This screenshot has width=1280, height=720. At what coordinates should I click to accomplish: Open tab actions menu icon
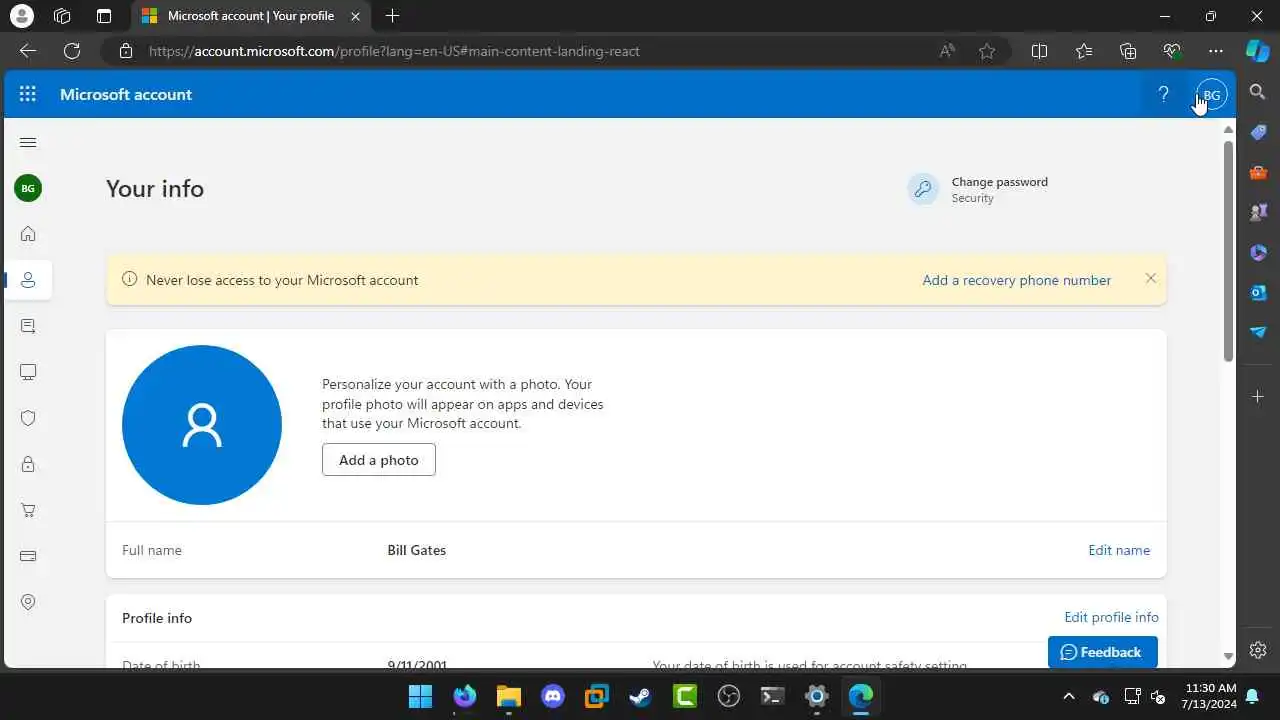[x=104, y=16]
